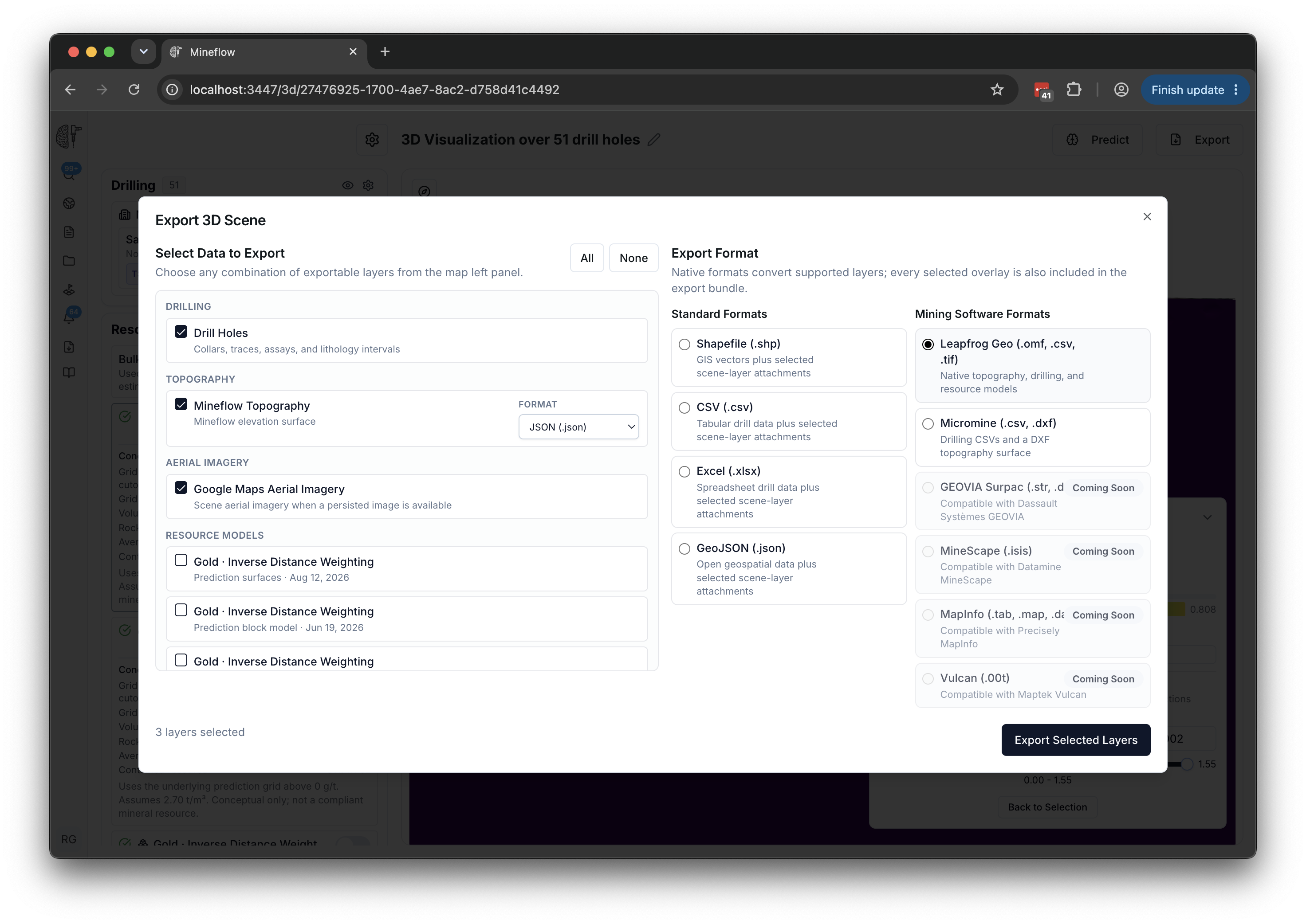Open tab search dropdown chevron

(143, 52)
